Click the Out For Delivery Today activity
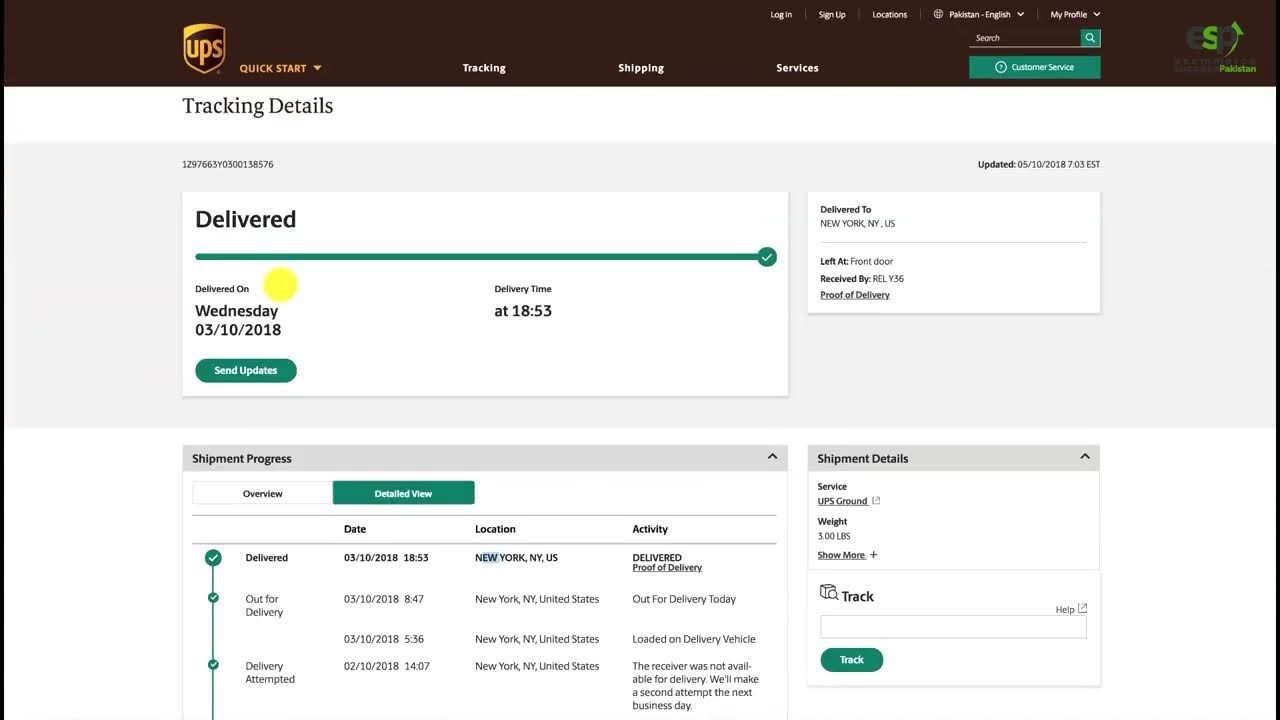Screen dimensions: 1280x720 click(x=684, y=599)
